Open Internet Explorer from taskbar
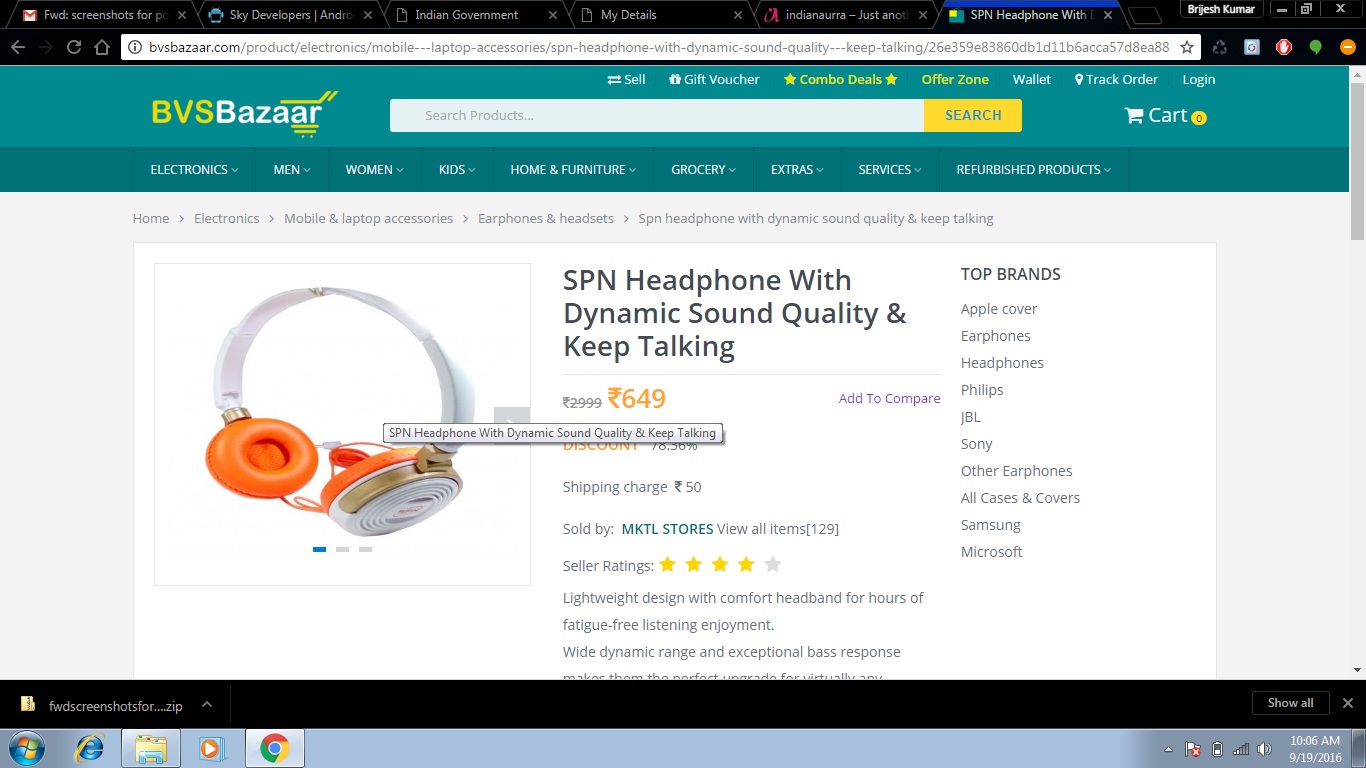 tap(90, 748)
